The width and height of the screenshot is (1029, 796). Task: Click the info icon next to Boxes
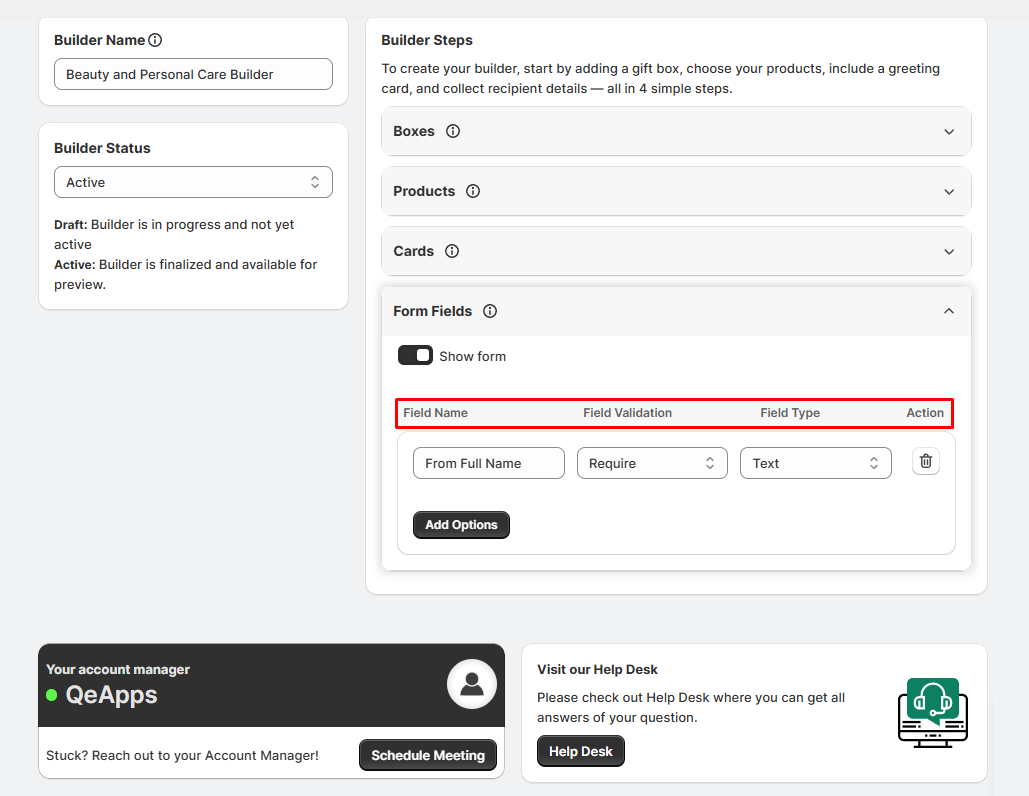(x=453, y=131)
